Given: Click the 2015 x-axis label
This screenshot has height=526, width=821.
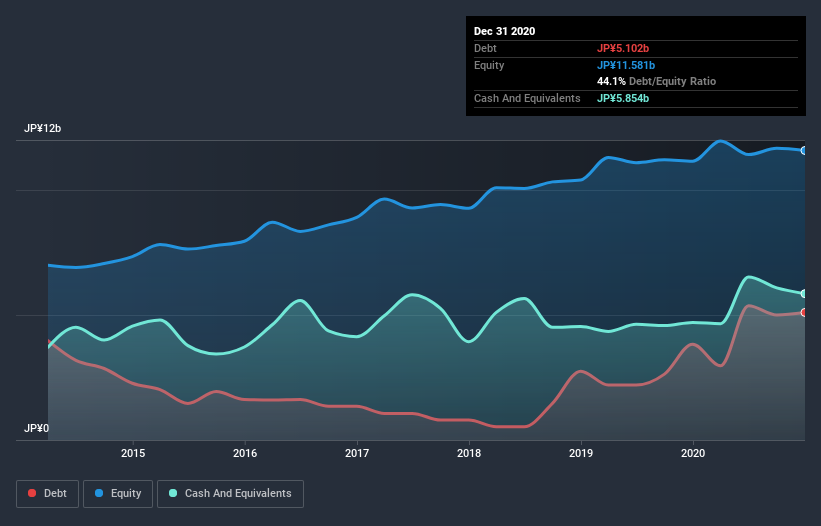Looking at the screenshot, I should pyautogui.click(x=133, y=453).
